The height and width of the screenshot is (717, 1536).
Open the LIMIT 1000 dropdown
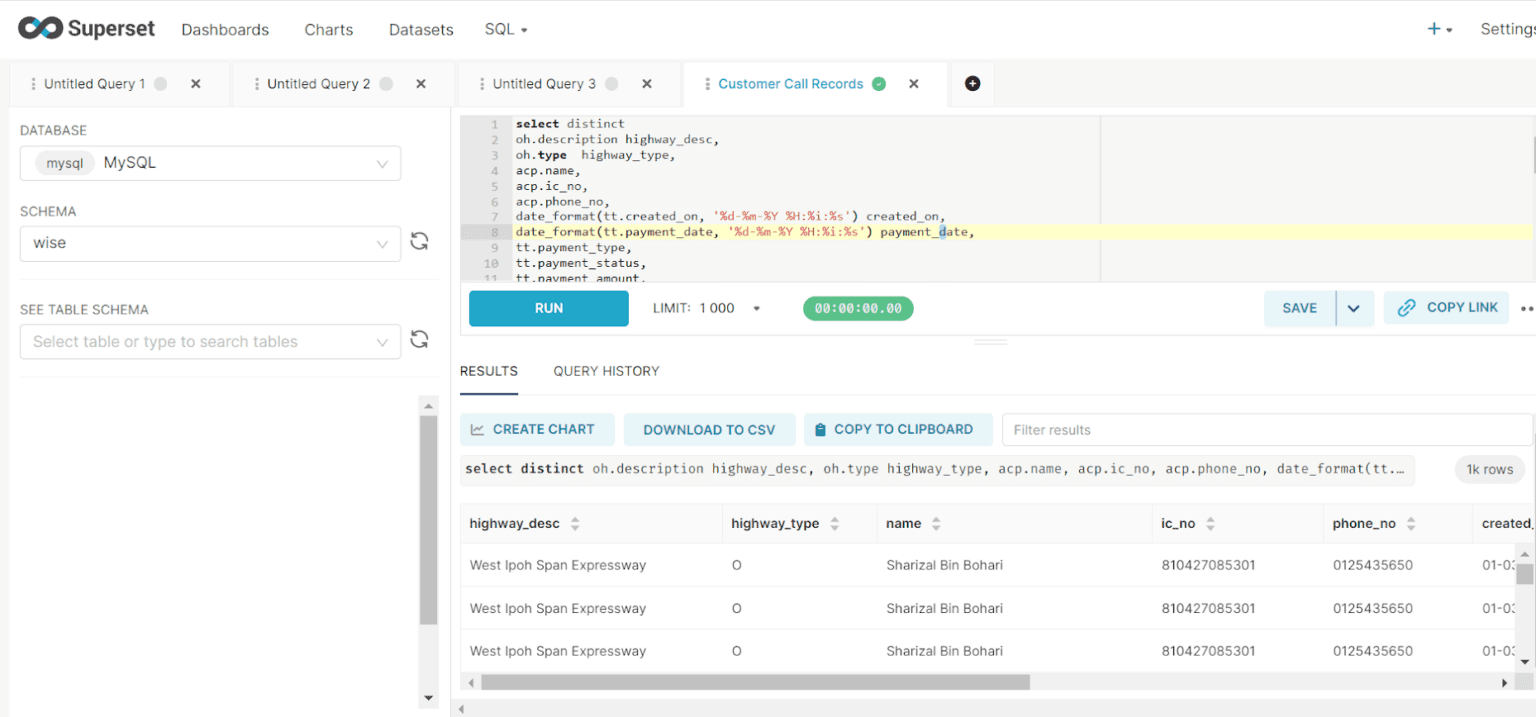[757, 308]
